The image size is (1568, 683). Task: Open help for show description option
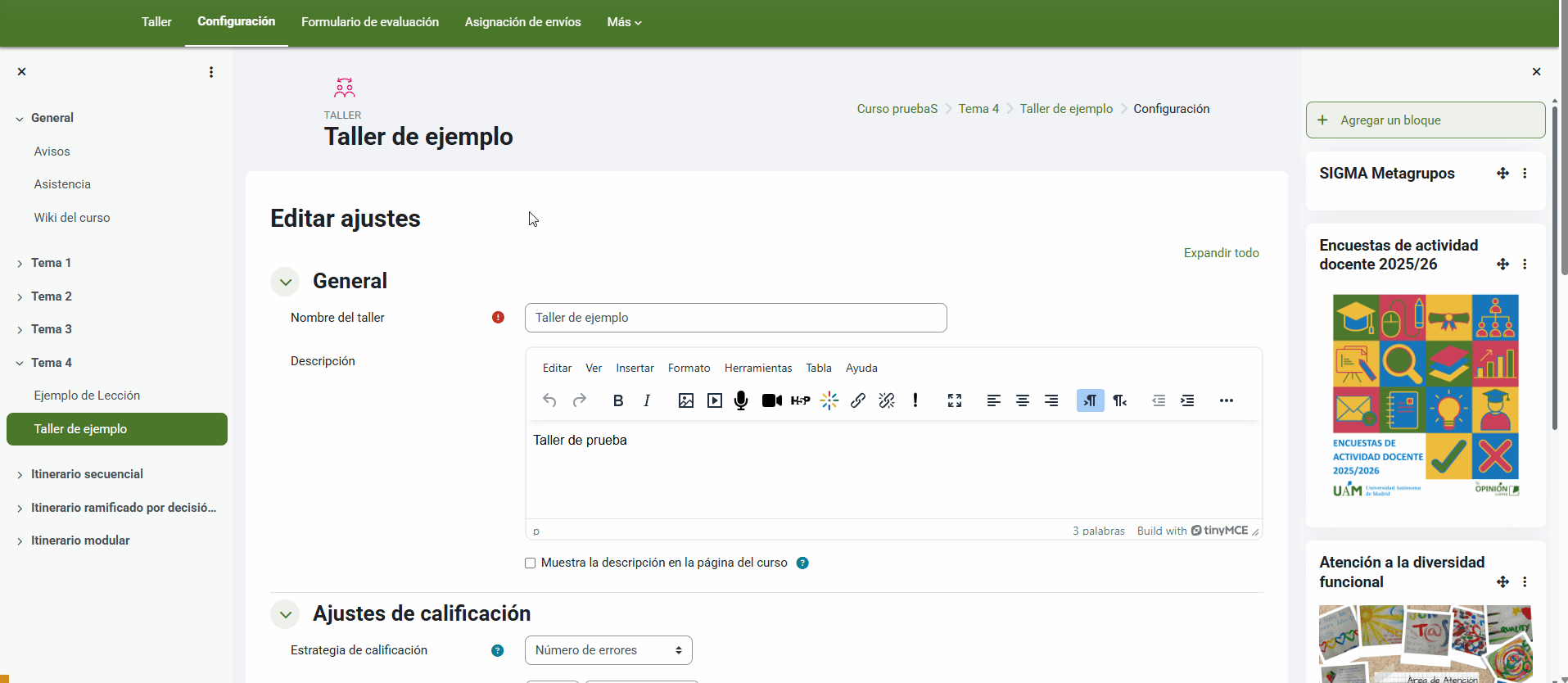pyautogui.click(x=802, y=563)
